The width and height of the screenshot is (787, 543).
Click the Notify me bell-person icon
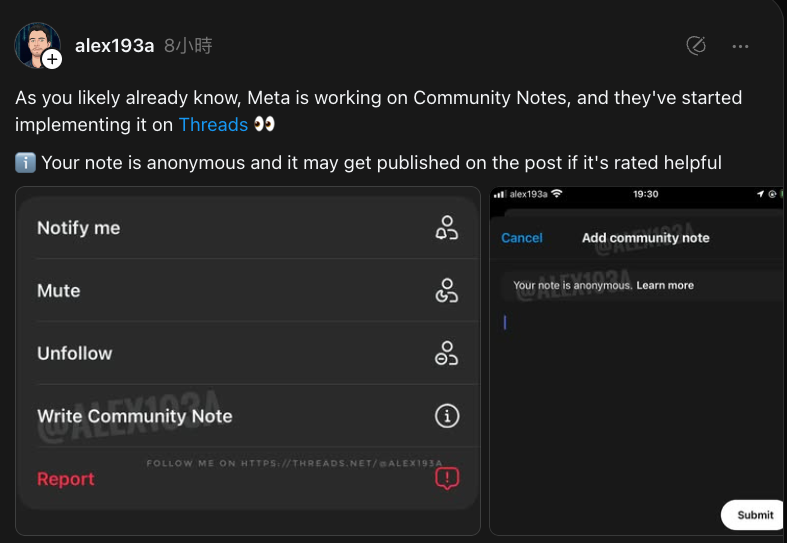click(446, 228)
